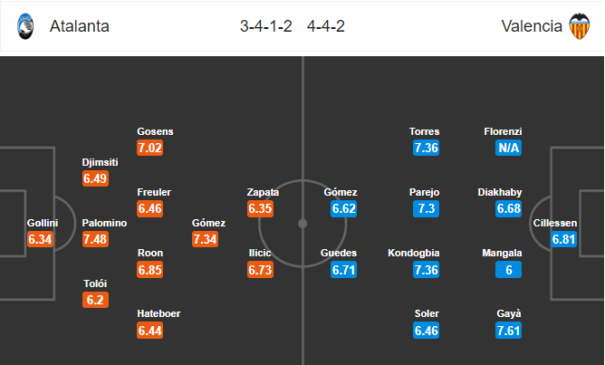Open the Valencia team name link

[531, 26]
